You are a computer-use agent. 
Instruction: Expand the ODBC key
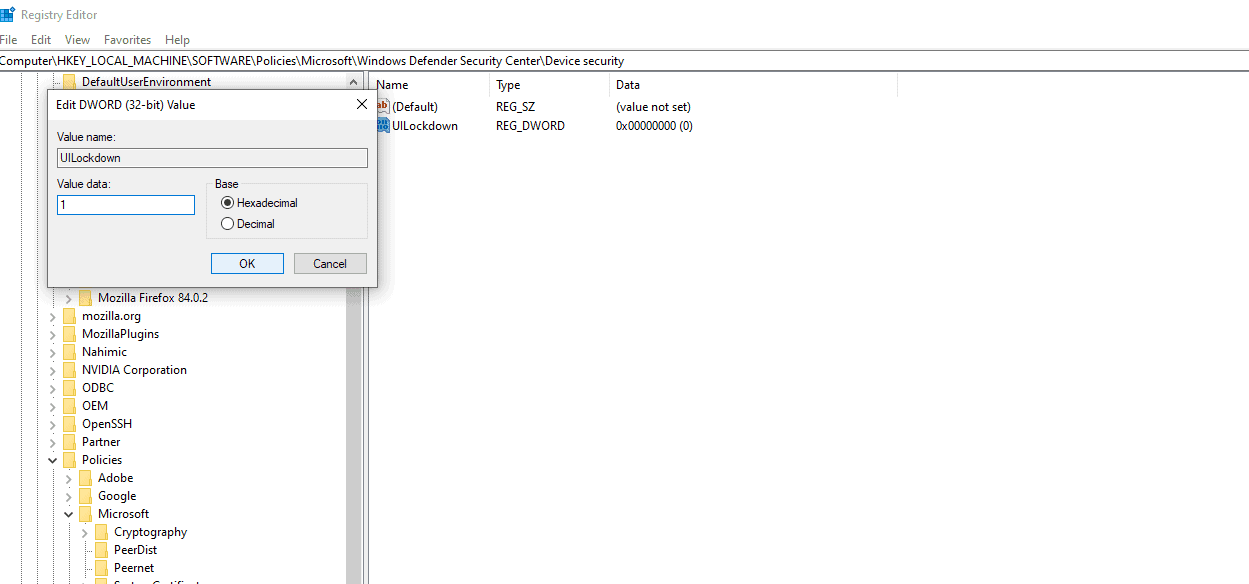tap(53, 388)
